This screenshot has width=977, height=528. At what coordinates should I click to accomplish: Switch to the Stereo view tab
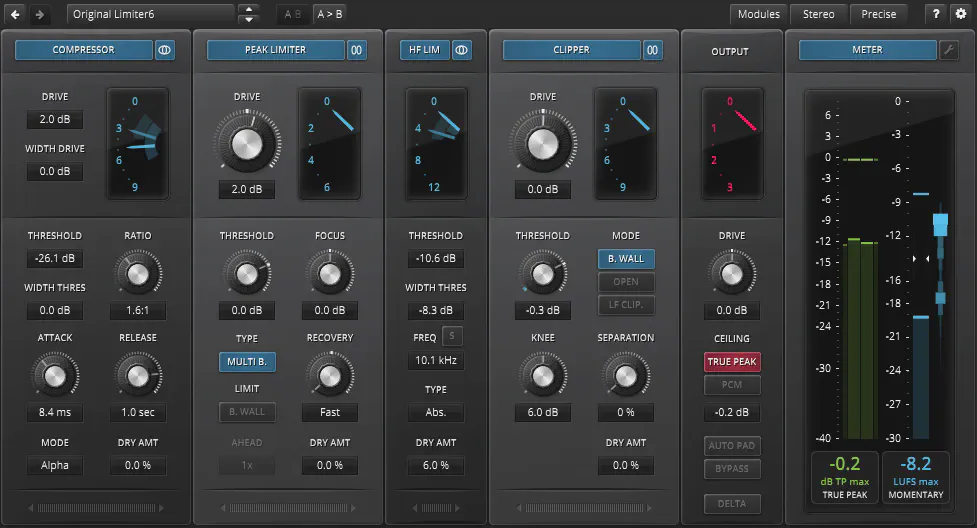[x=818, y=14]
